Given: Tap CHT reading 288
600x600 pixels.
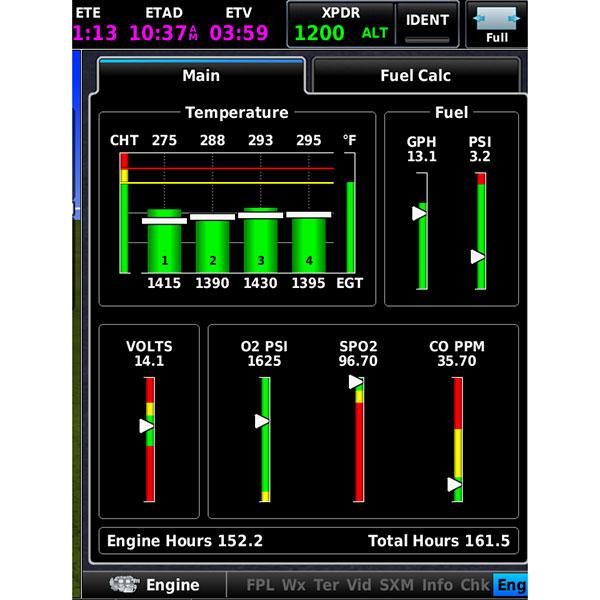Looking at the screenshot, I should 212,140.
